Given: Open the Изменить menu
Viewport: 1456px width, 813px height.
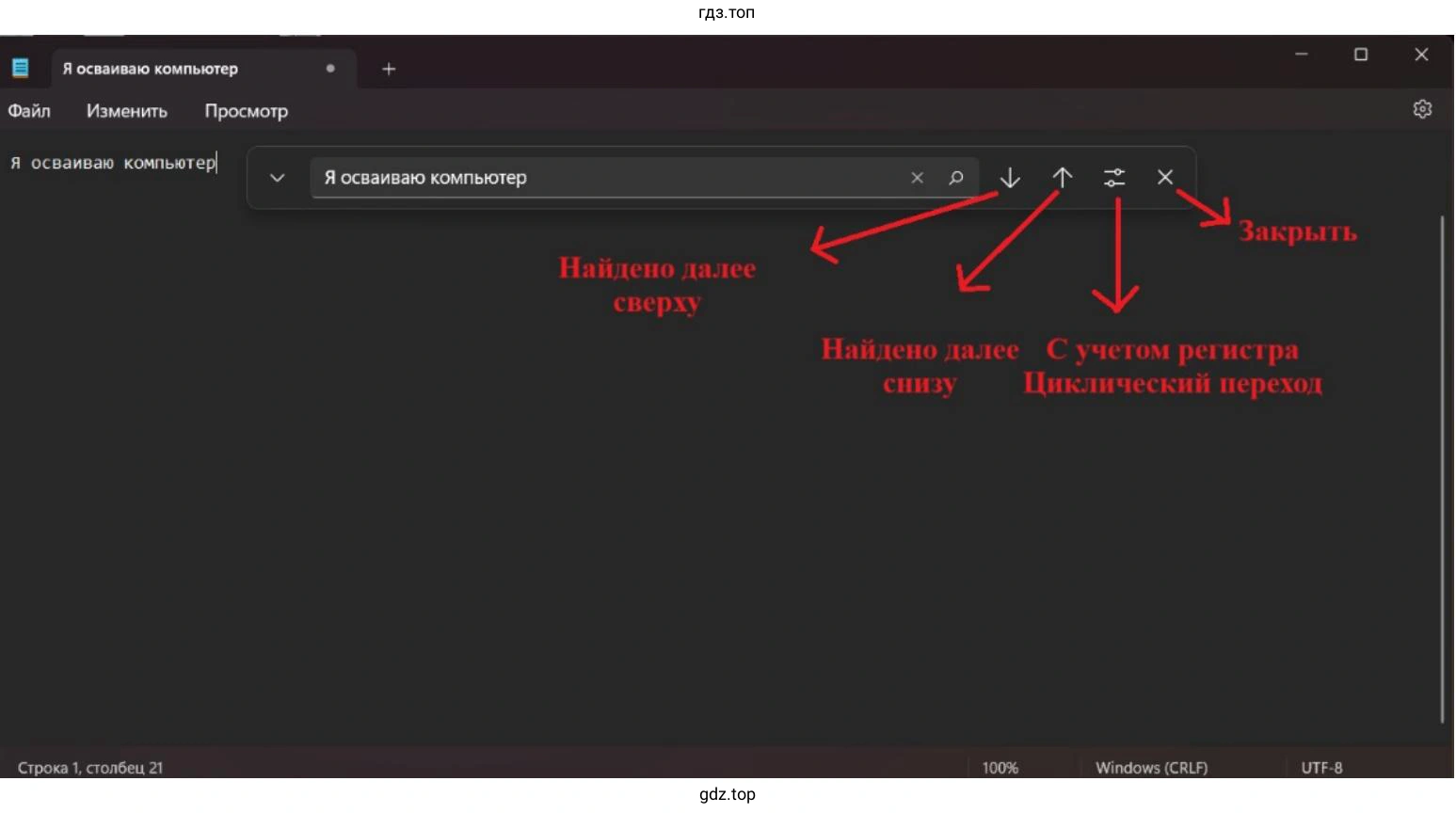Looking at the screenshot, I should [126, 110].
